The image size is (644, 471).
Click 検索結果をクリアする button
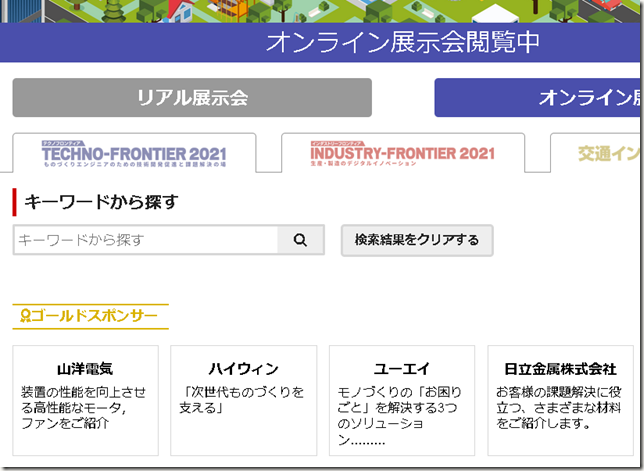point(417,240)
